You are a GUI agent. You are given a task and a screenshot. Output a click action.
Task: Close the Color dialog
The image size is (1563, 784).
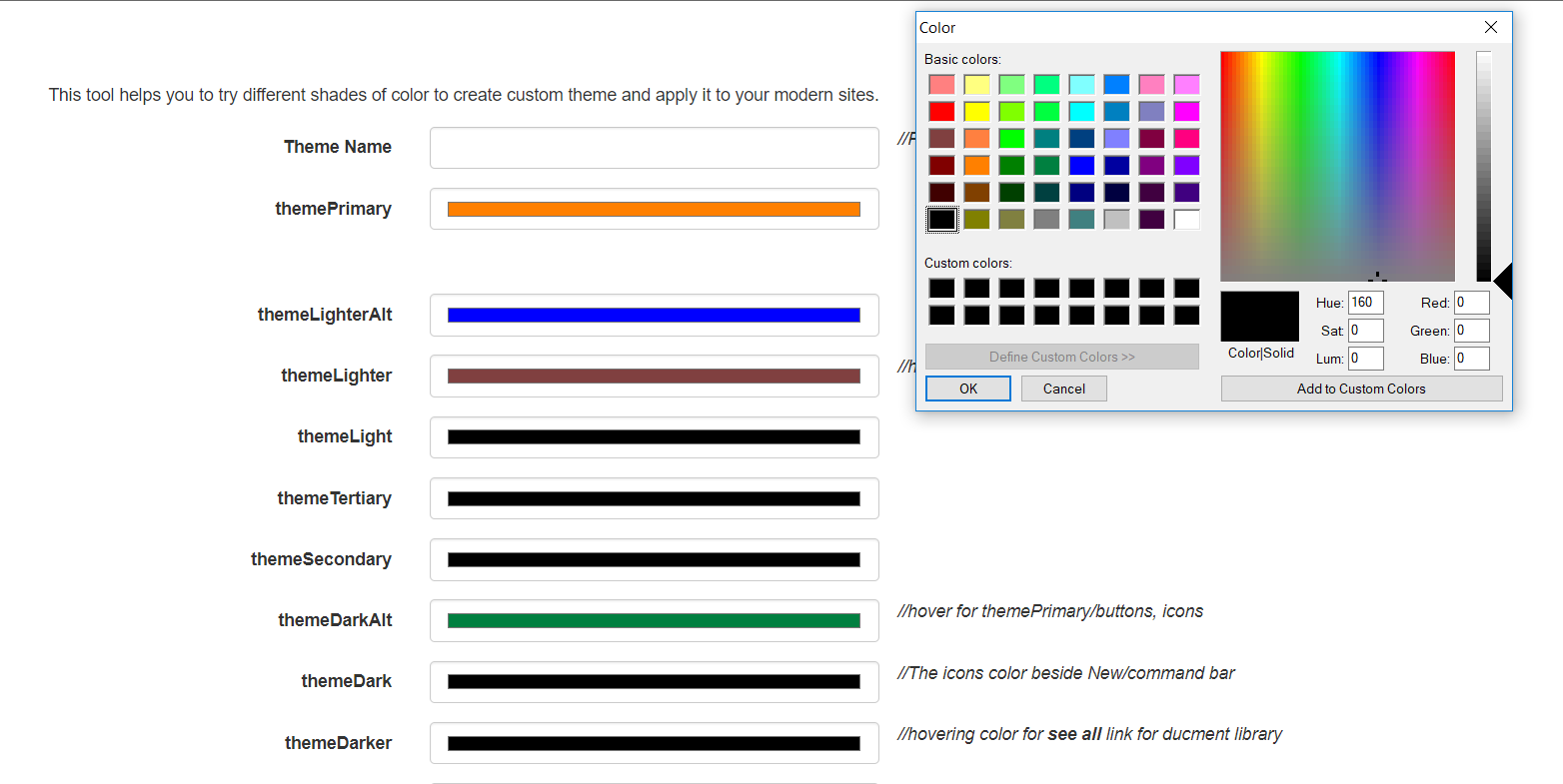click(1490, 27)
